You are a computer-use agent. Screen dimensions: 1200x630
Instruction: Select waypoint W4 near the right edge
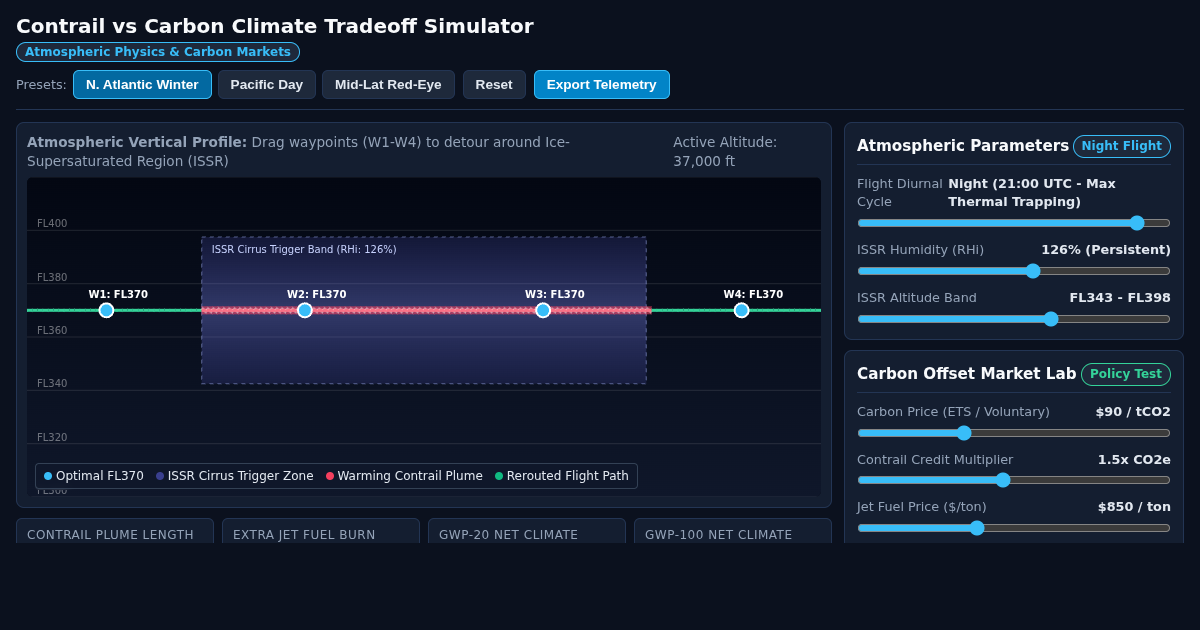[741, 310]
